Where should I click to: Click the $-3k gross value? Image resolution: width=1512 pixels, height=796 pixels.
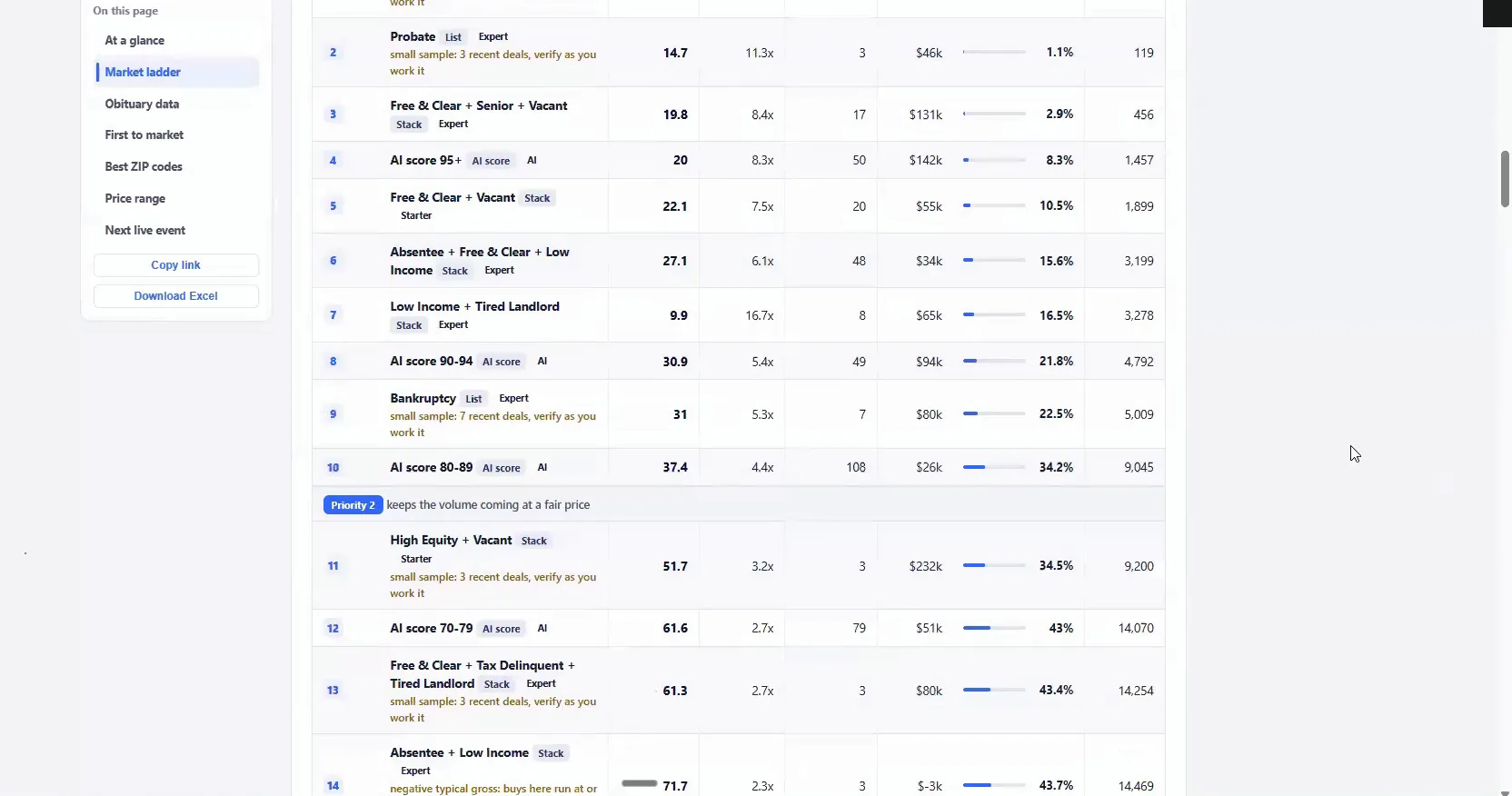click(930, 786)
